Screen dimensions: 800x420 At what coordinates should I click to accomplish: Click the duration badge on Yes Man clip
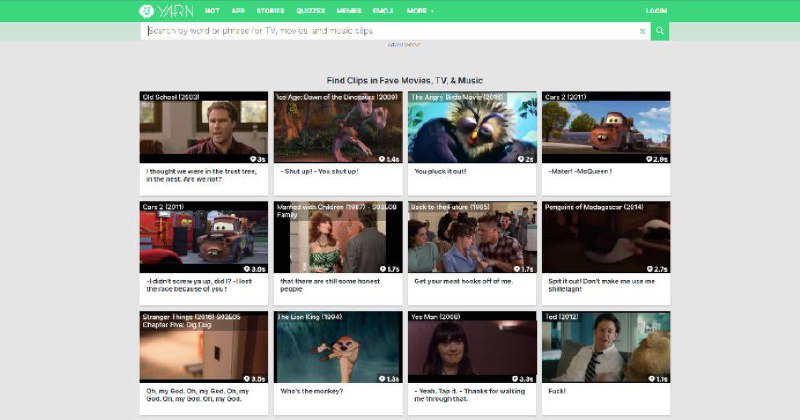523,379
